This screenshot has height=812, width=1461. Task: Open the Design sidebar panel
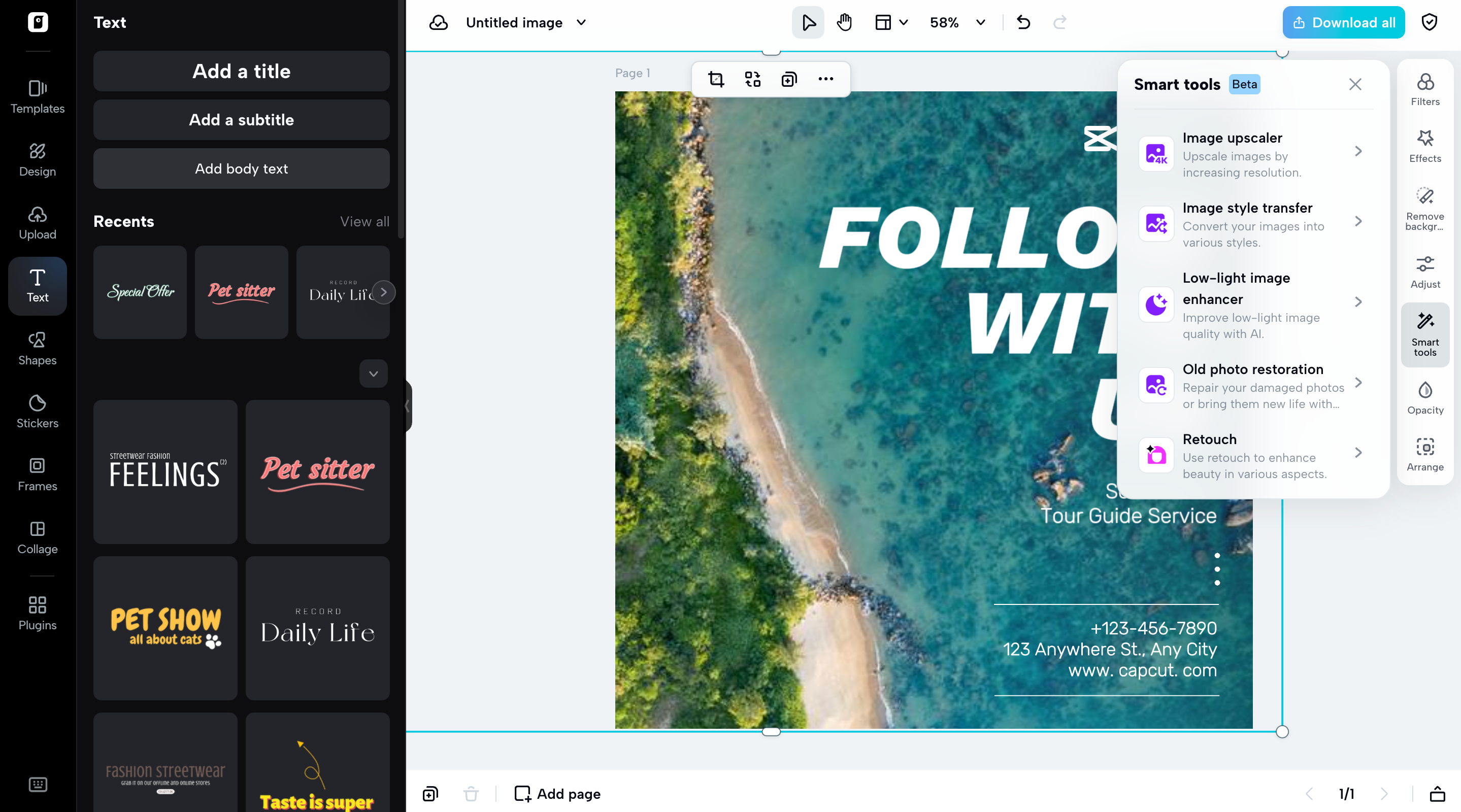coord(38,160)
